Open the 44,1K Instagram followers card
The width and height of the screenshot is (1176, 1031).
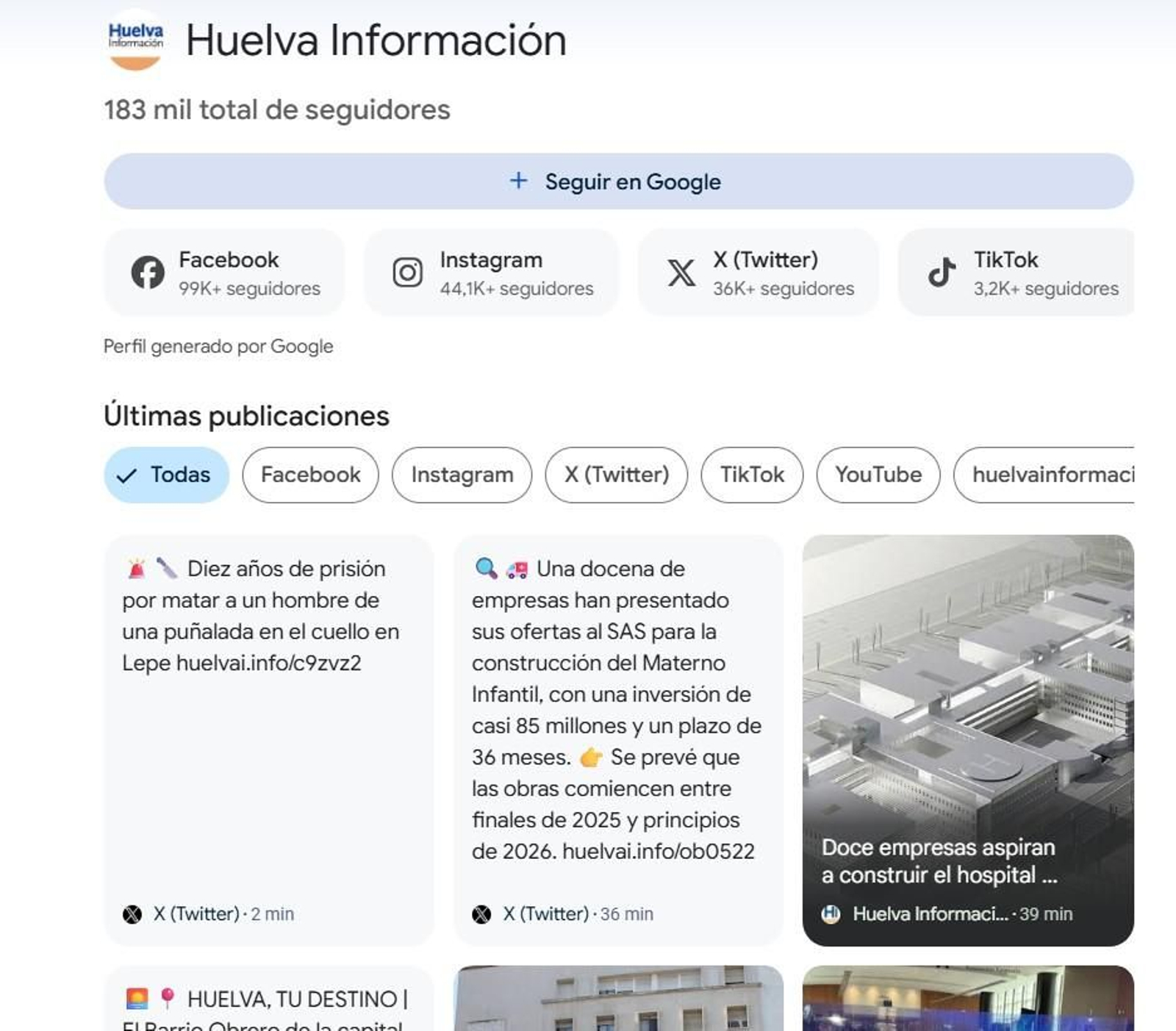tap(491, 272)
